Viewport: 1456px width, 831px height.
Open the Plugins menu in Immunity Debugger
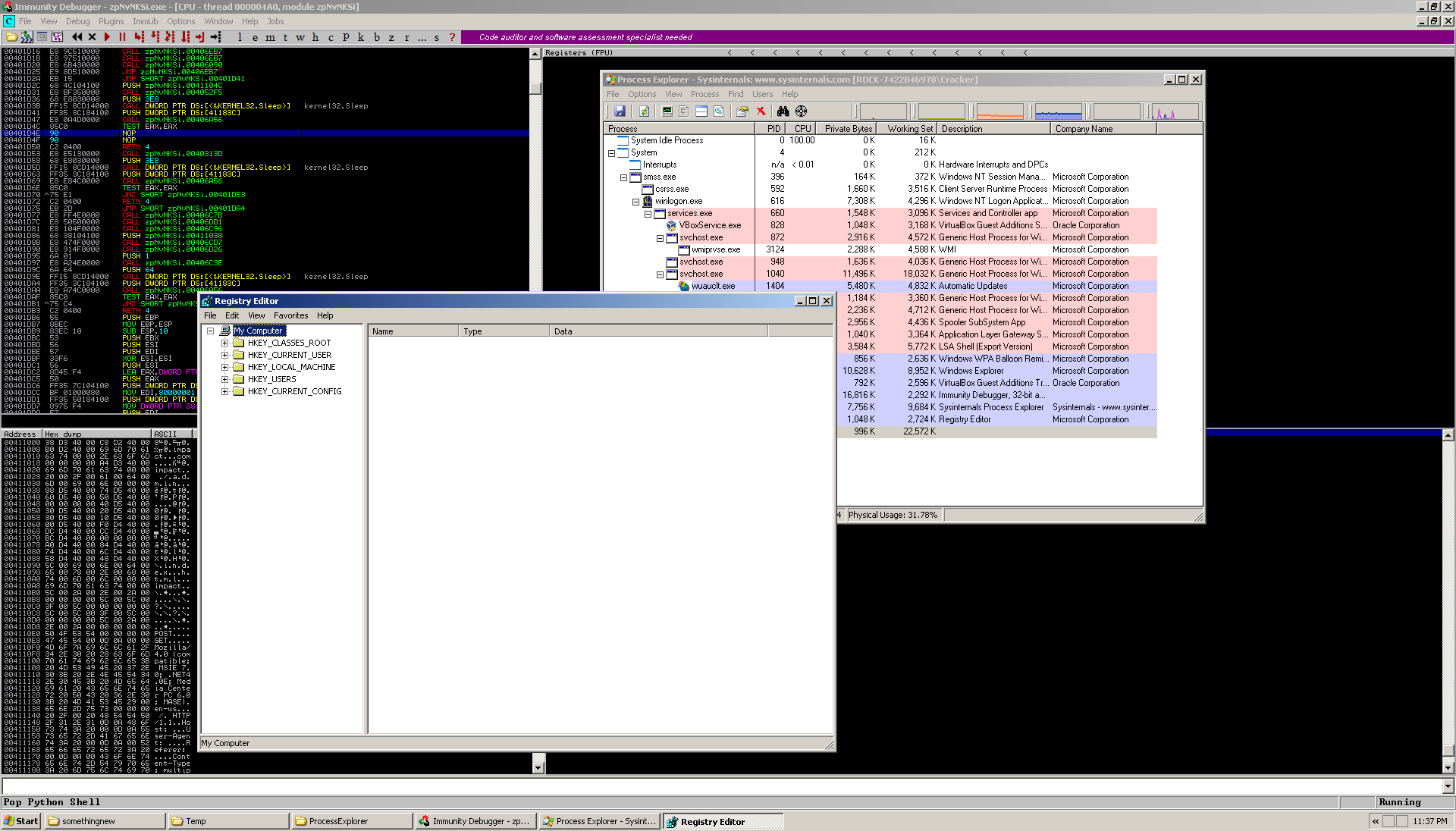pos(111,21)
